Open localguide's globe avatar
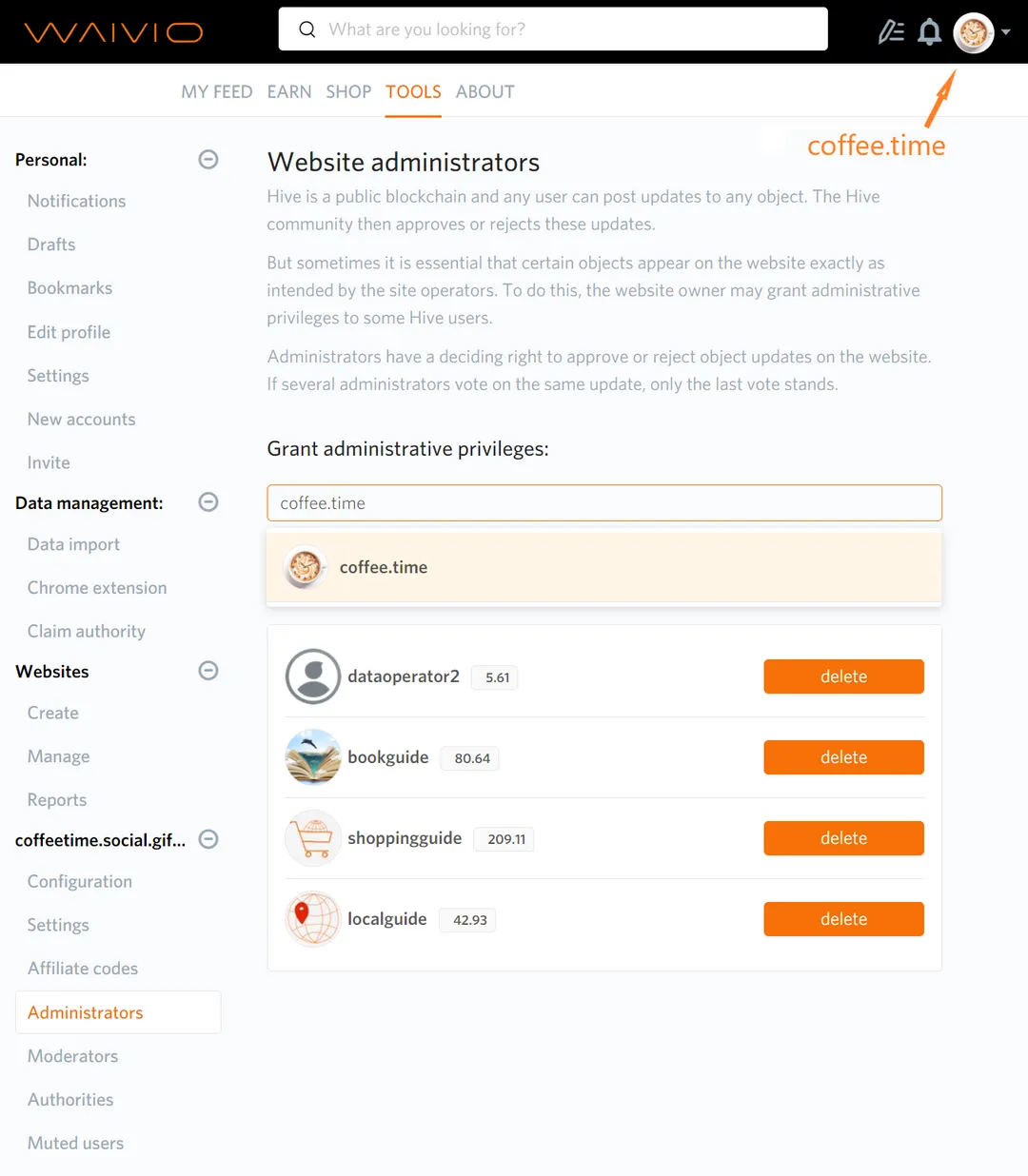 [313, 919]
